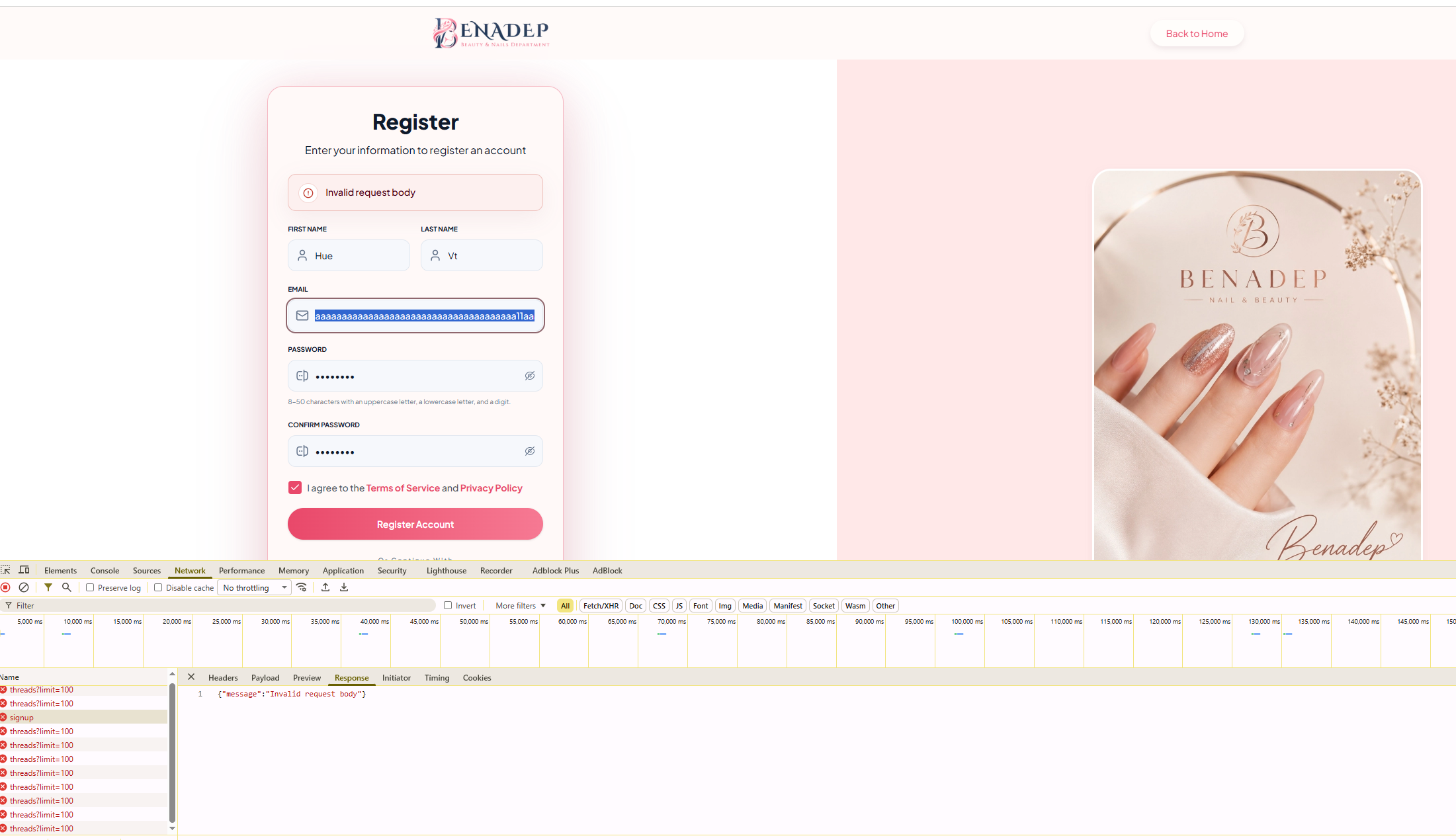Viewport: 1456px width, 840px height.
Task: Open the Adblock Plus DevTools tab
Action: tap(556, 571)
